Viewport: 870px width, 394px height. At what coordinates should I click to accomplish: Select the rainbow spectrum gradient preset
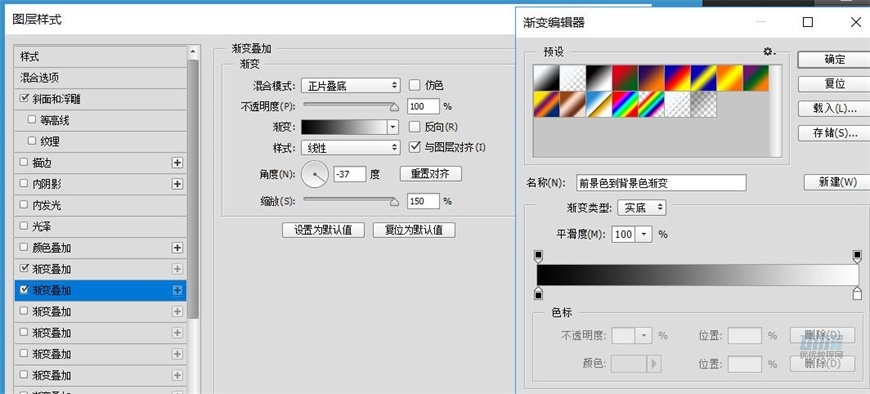pyautogui.click(x=625, y=104)
